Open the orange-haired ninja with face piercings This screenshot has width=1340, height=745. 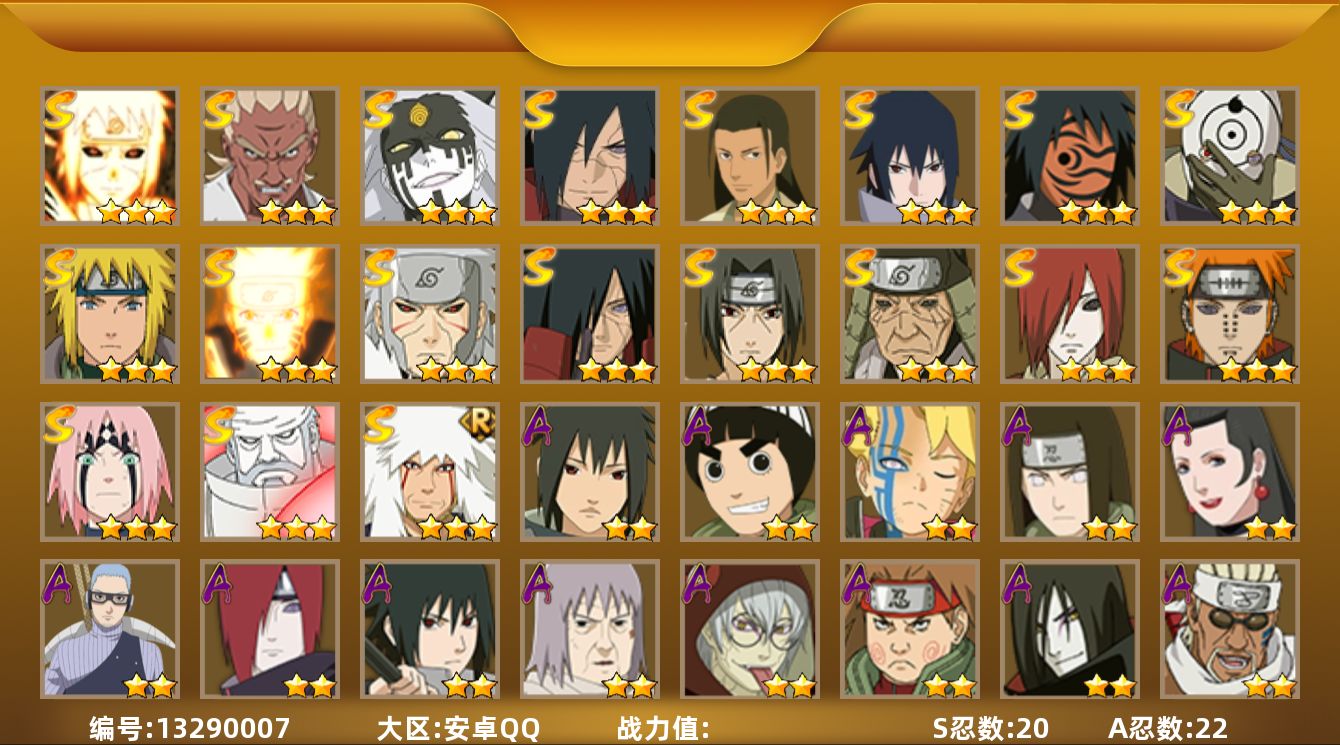(1230, 314)
